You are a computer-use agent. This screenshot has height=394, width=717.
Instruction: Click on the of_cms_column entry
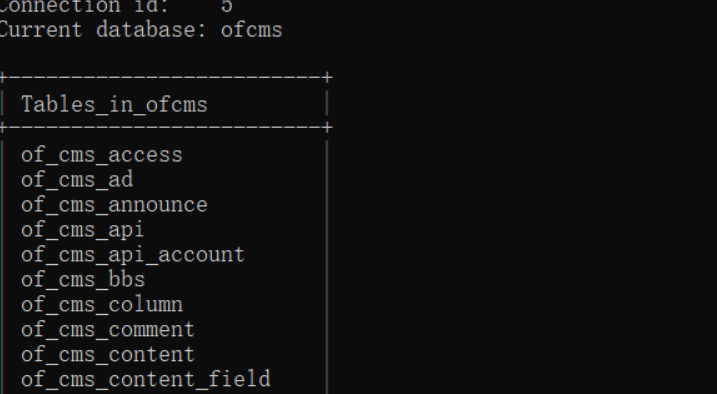coord(102,304)
